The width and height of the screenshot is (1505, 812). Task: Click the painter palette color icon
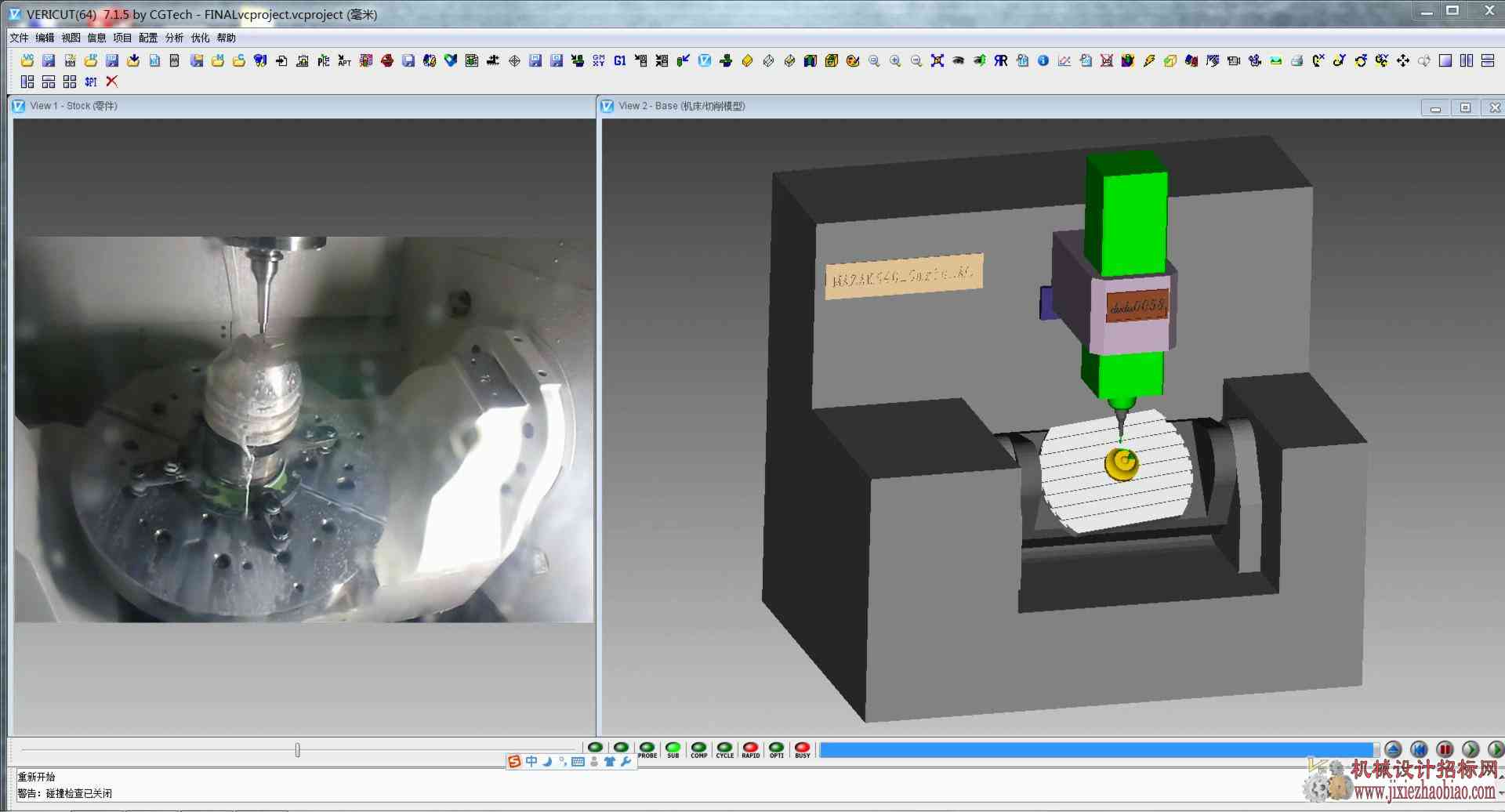coord(853,60)
